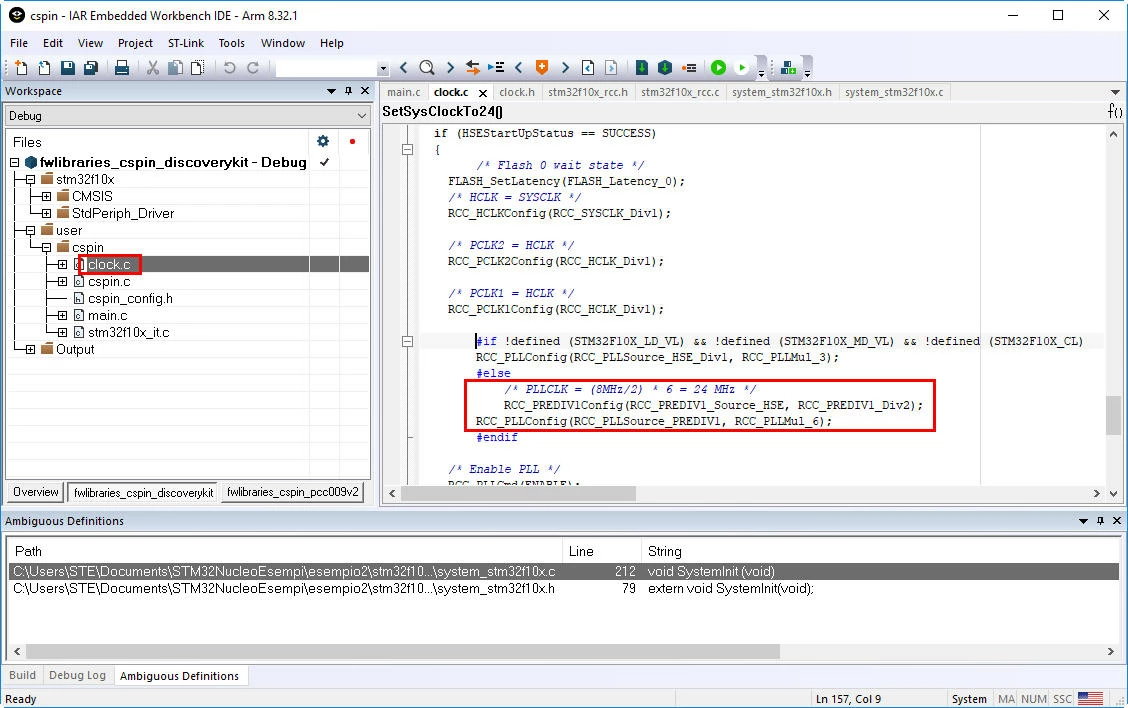Click the Navigate Backward page icon

(588, 68)
